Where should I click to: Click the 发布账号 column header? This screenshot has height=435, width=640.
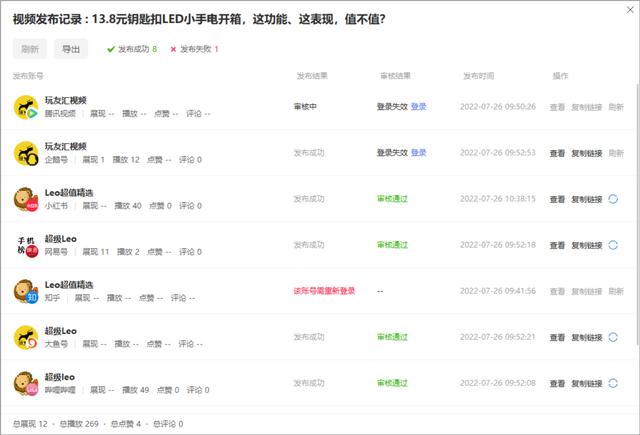(28, 76)
